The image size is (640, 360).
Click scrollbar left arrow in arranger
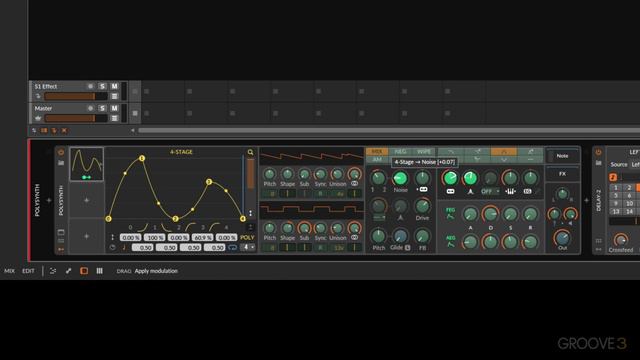coord(133,131)
